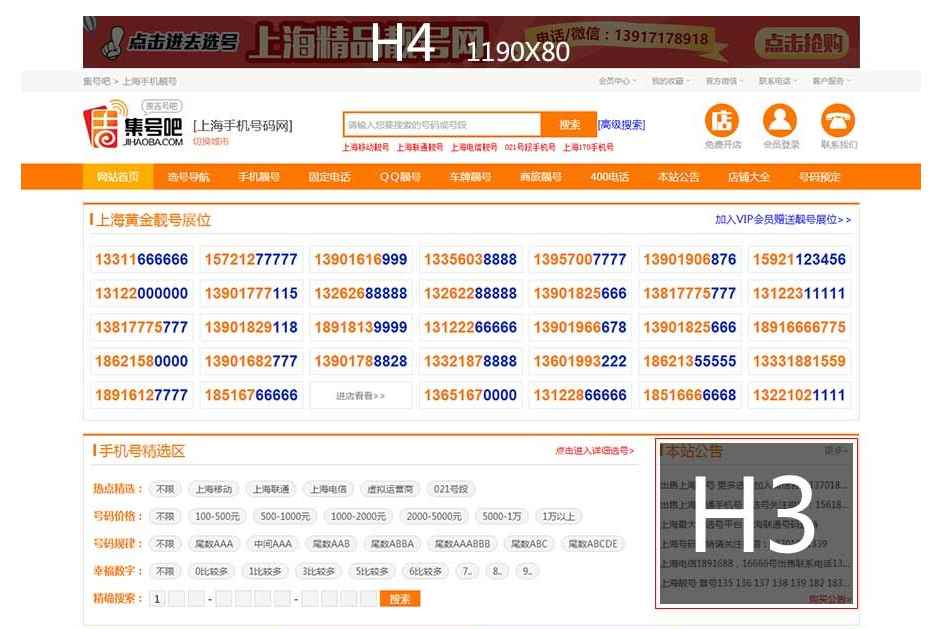Expand the 官方微信 dropdown

pos(725,81)
